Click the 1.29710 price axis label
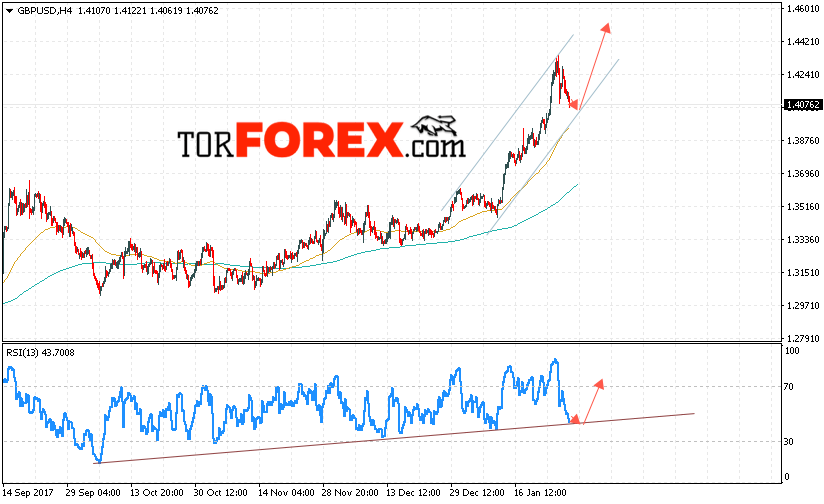Screen dimensions: 824x504 tap(803, 305)
